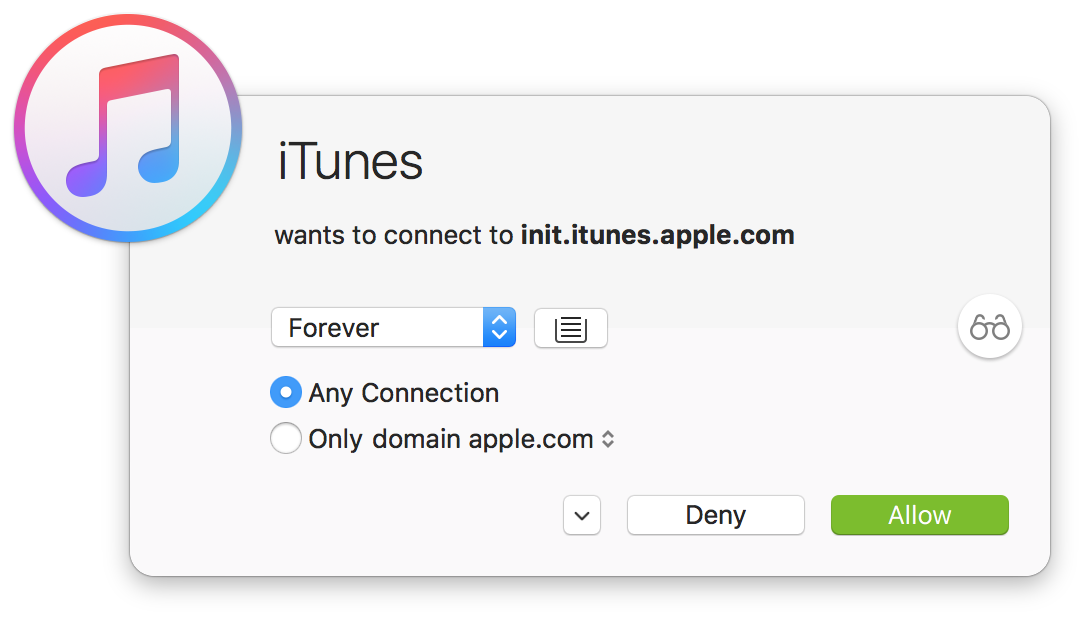The width and height of the screenshot is (1084, 618).
Task: Click the iTunes title heading
Action: [x=350, y=161]
